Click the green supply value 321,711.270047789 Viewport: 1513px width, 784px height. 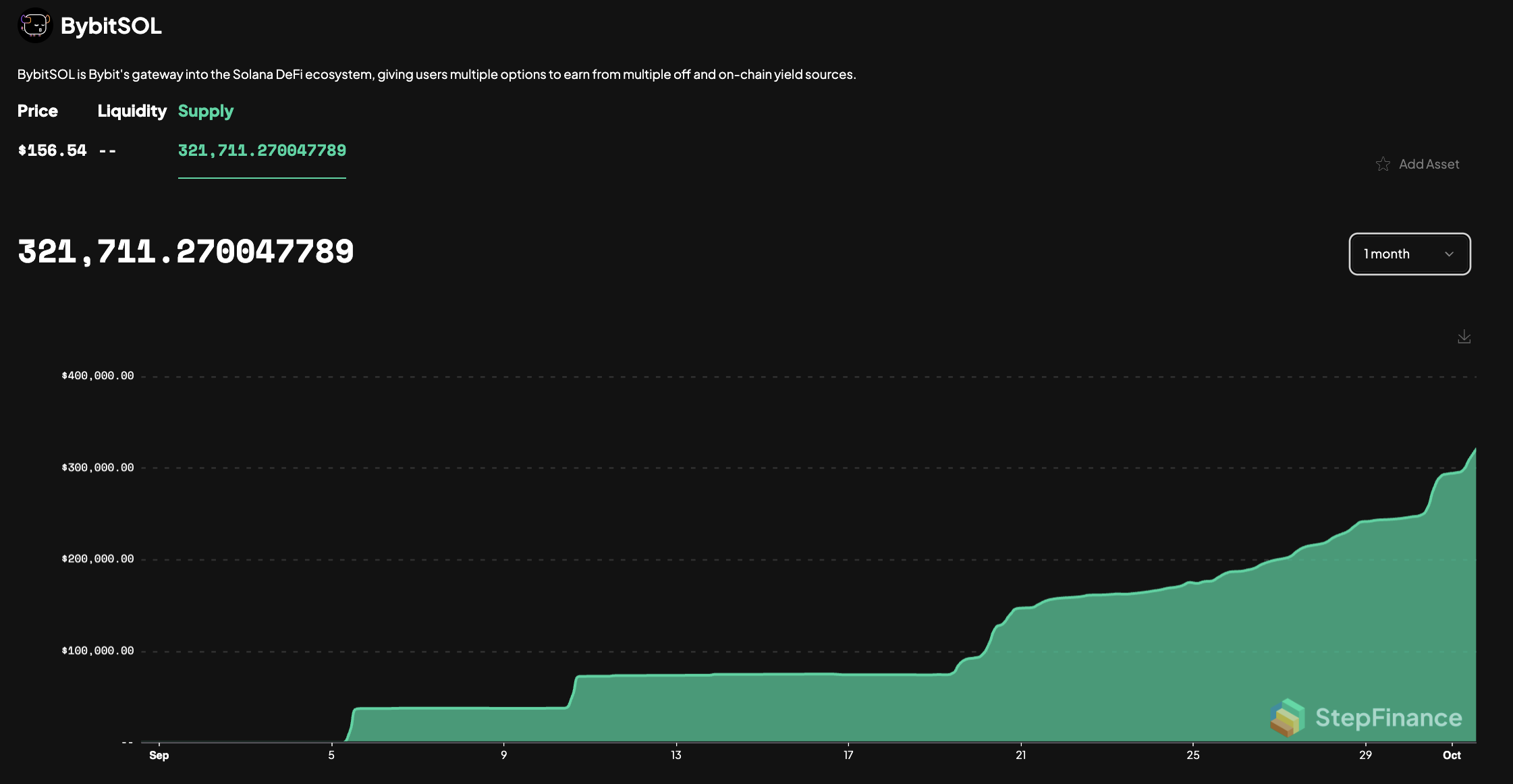[262, 150]
